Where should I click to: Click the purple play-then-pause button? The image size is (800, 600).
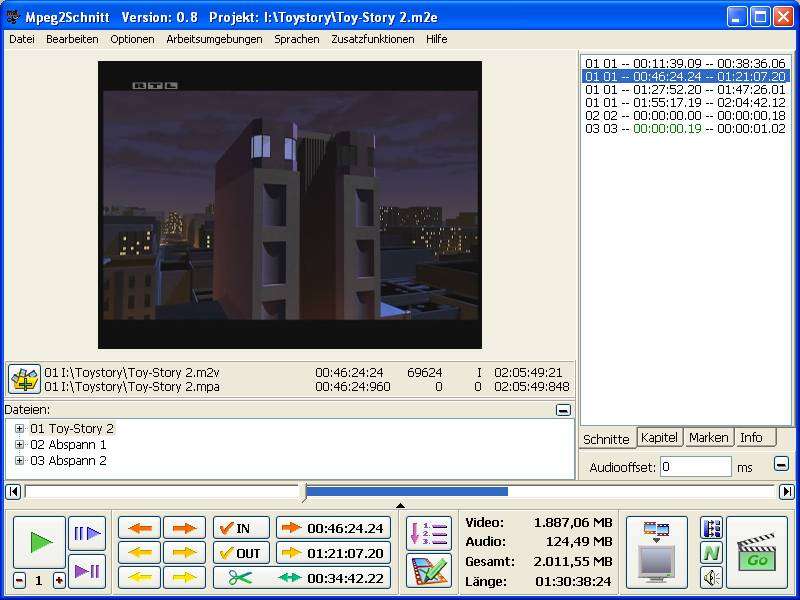pyautogui.click(x=87, y=571)
